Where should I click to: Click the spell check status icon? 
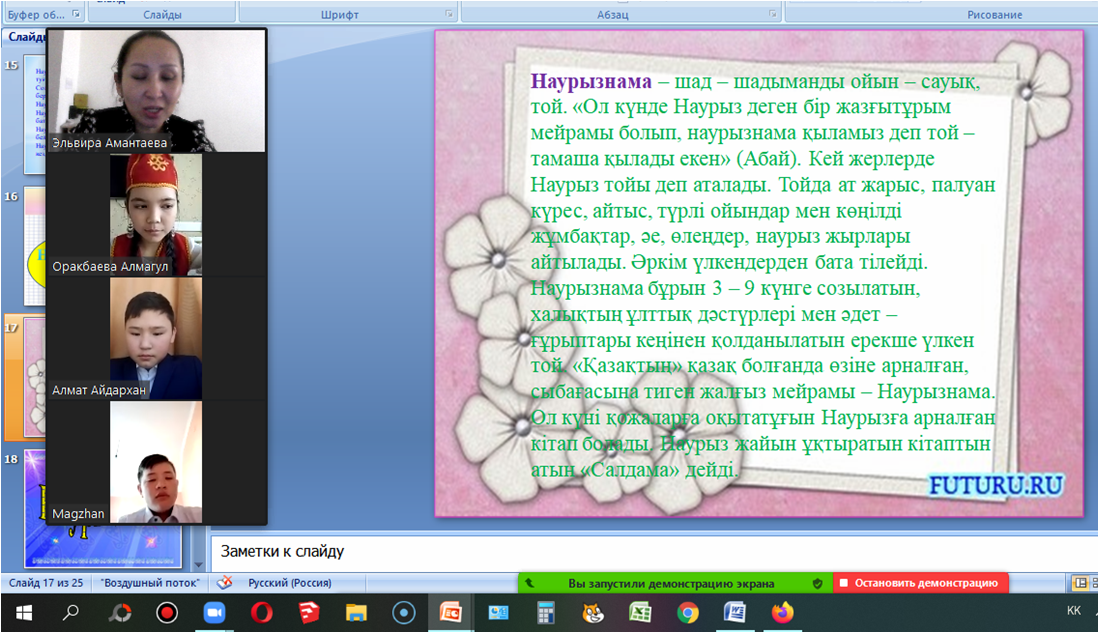[x=225, y=582]
